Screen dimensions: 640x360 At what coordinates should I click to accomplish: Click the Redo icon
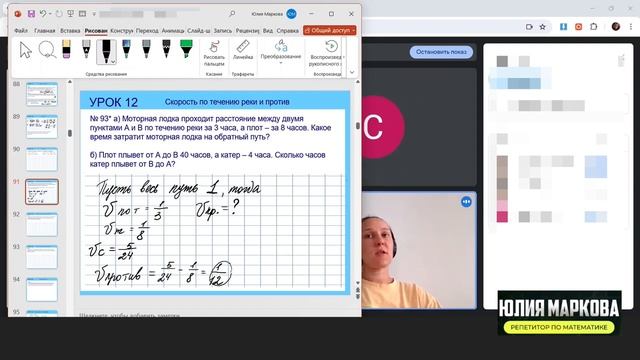[x=59, y=14]
